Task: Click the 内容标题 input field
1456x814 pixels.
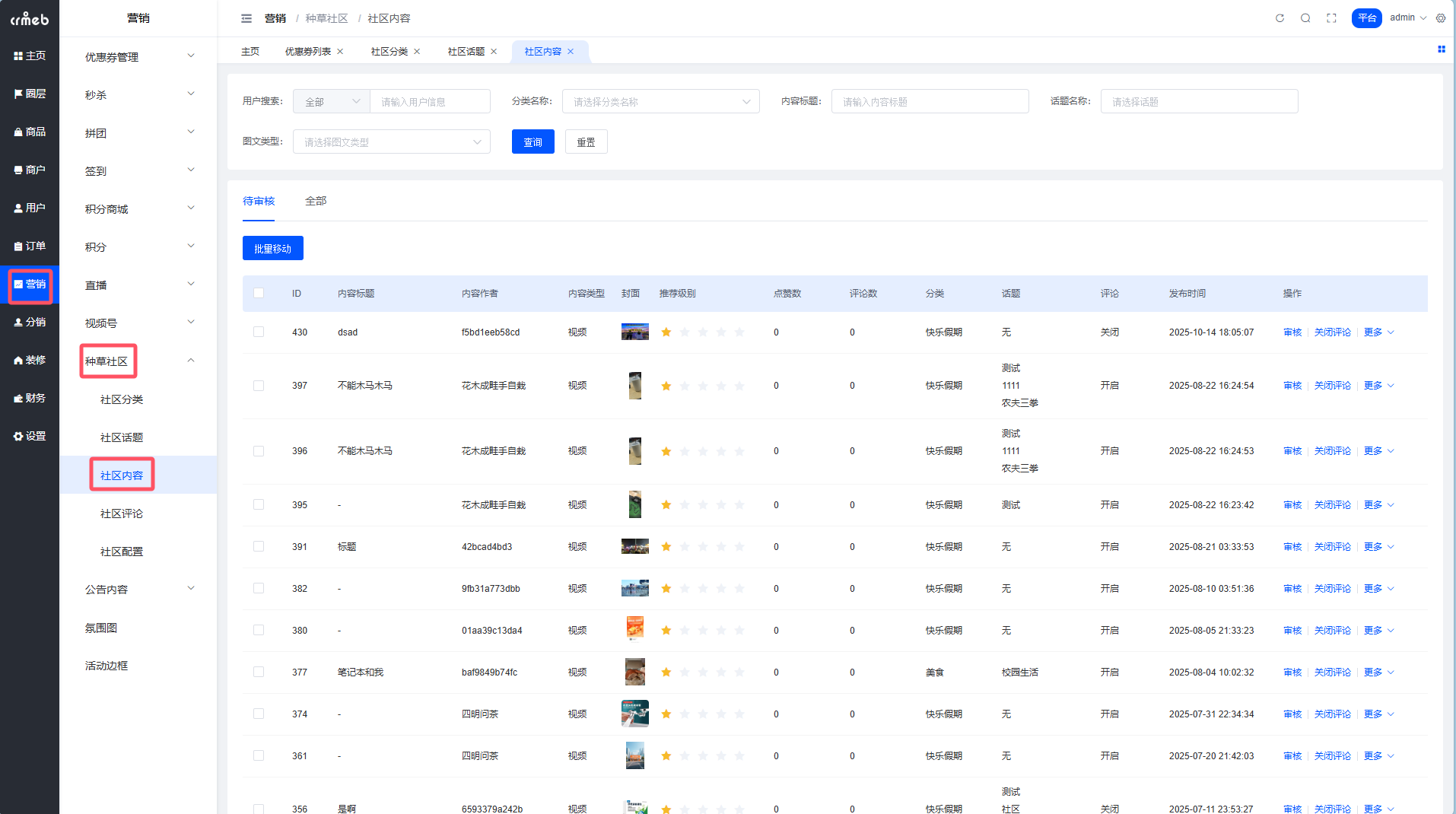Action: point(930,102)
